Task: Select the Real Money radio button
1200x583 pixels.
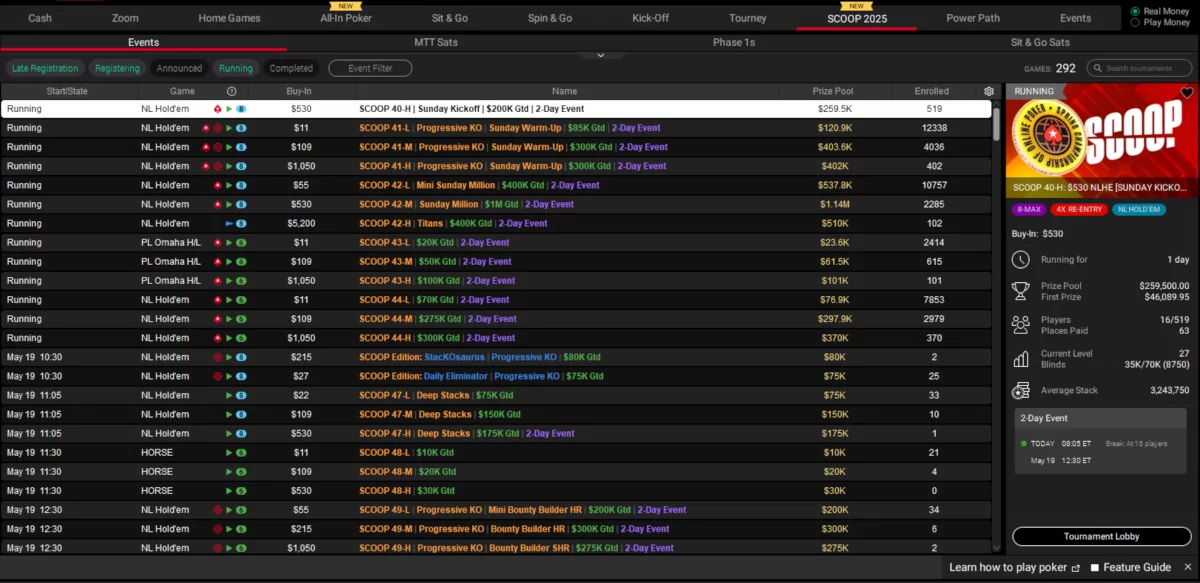Action: coord(1135,11)
